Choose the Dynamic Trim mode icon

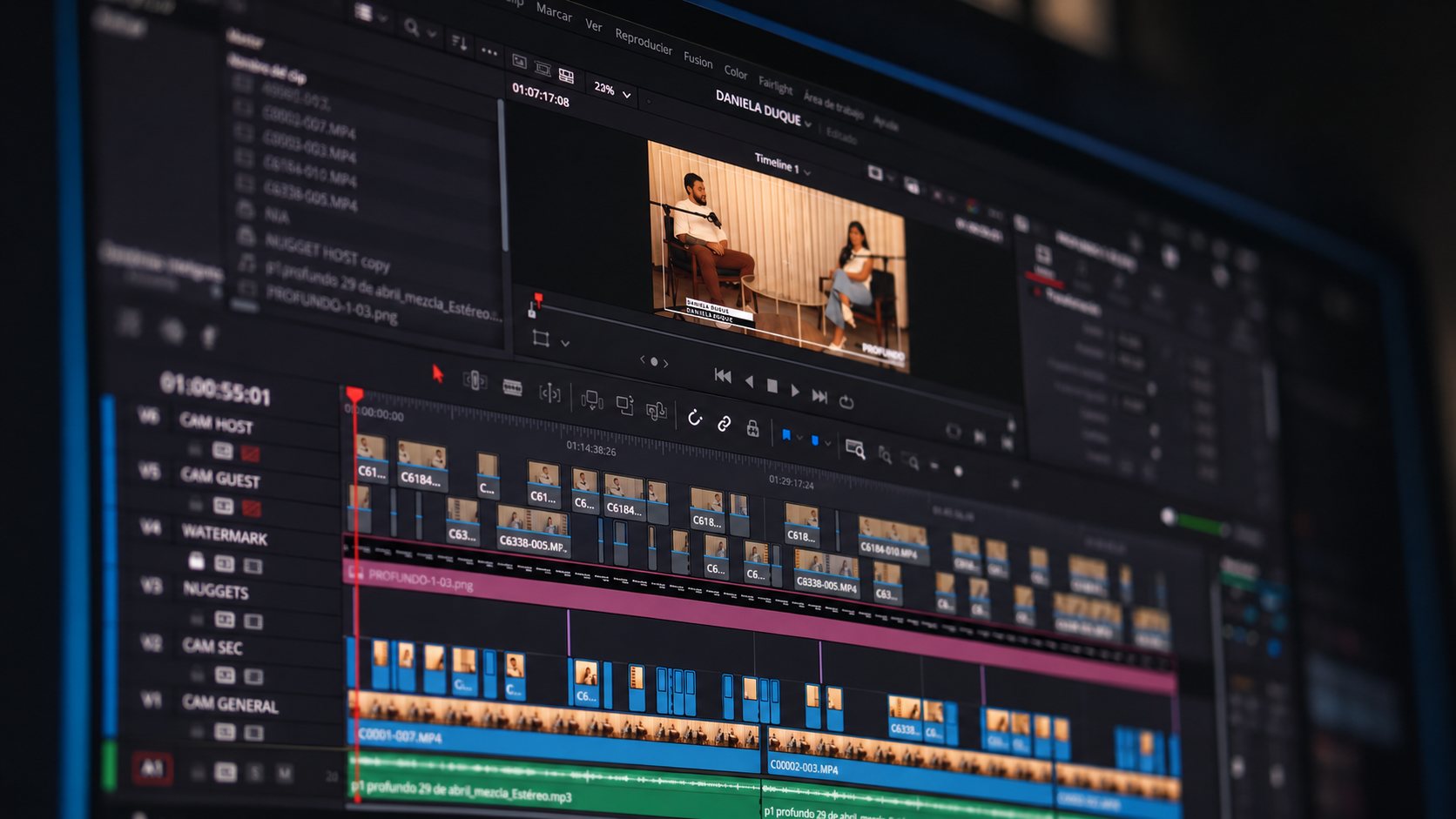click(x=512, y=388)
